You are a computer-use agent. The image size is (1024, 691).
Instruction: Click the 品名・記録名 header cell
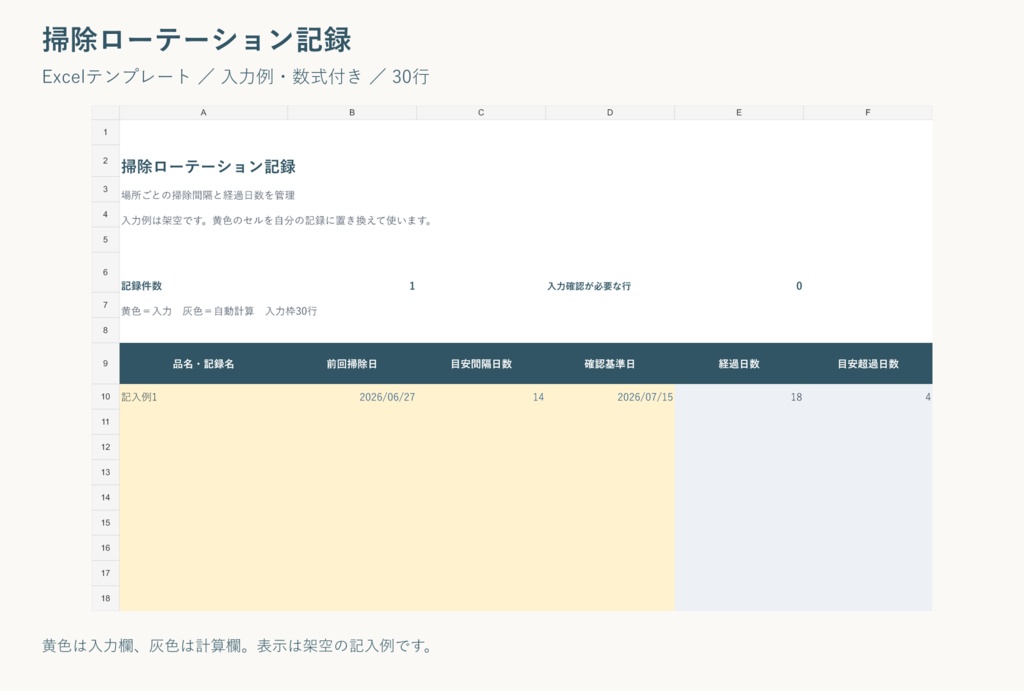[x=203, y=364]
